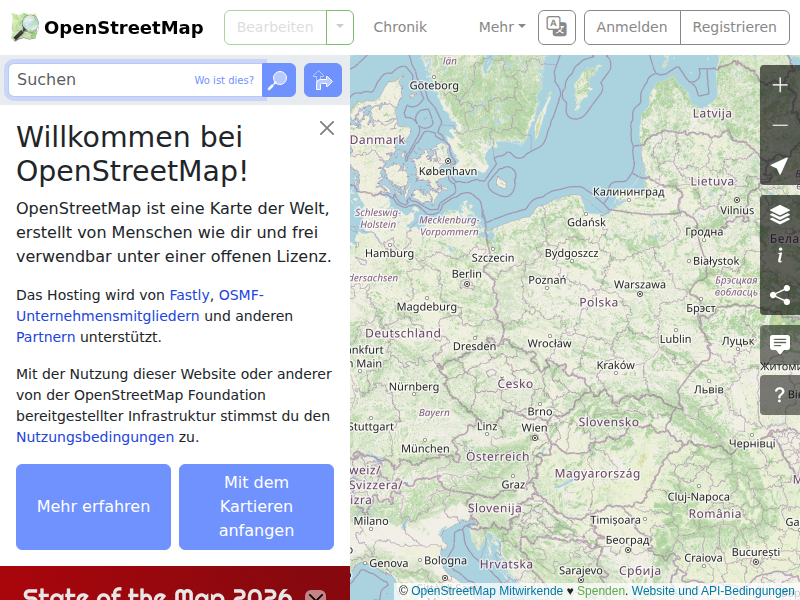Click the Warszawa label on the map

point(640,285)
